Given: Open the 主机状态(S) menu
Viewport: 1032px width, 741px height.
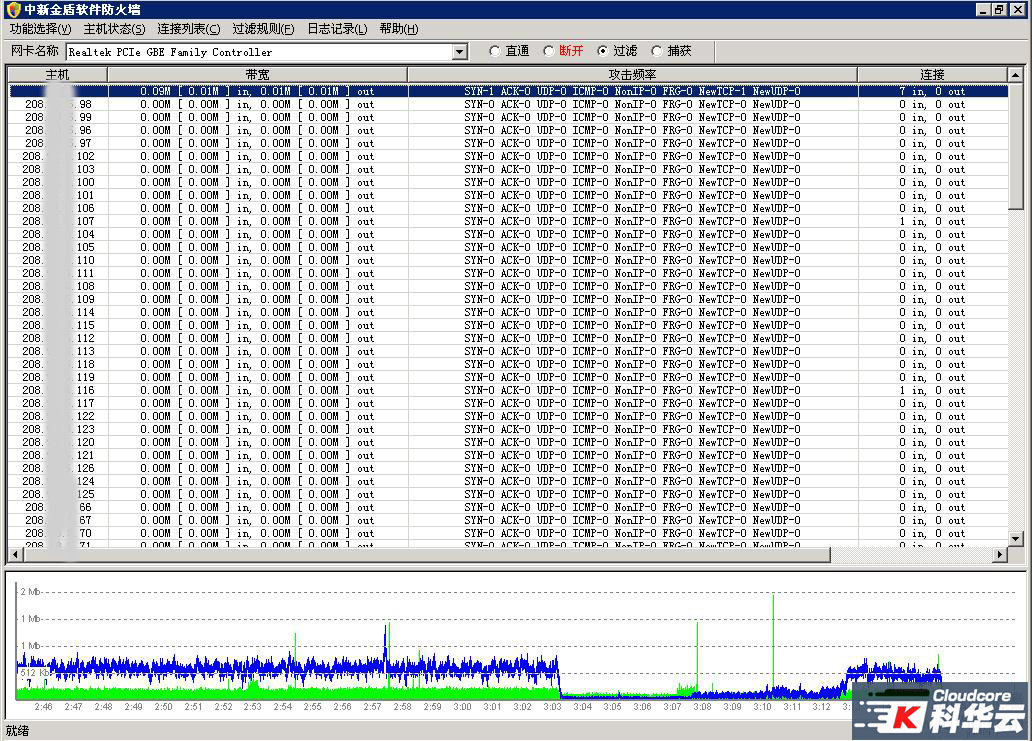Looking at the screenshot, I should tap(115, 29).
